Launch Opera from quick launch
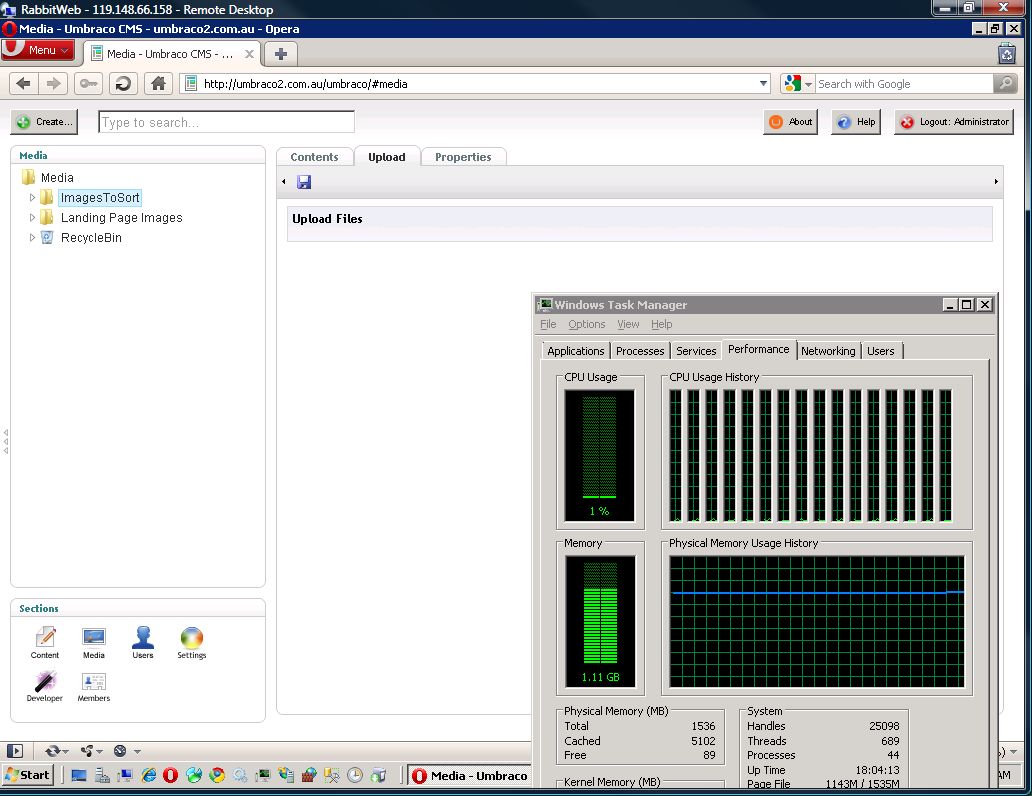This screenshot has width=1032, height=796. coord(170,776)
